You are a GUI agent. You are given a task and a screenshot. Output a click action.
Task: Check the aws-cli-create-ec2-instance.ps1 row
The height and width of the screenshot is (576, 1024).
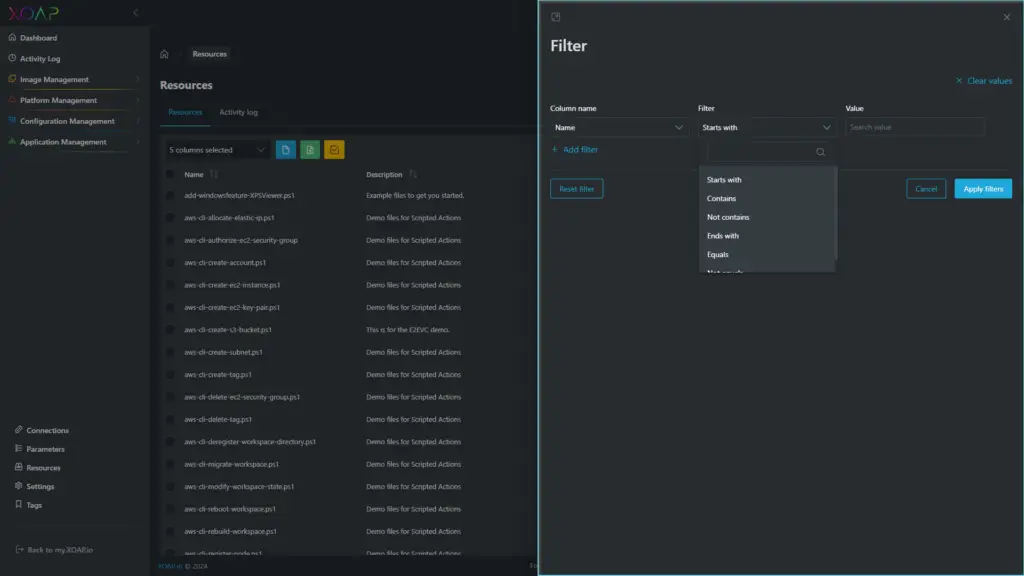[170, 285]
